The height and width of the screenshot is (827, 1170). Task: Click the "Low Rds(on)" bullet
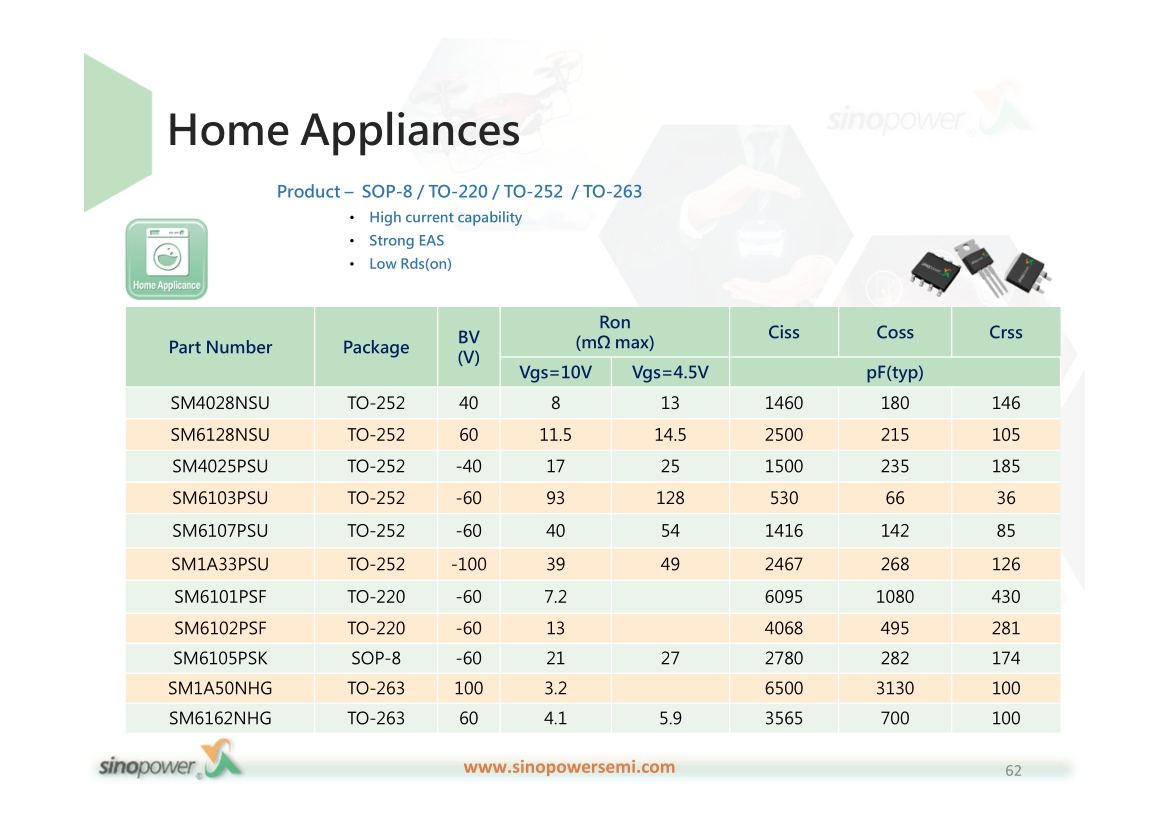[410, 263]
